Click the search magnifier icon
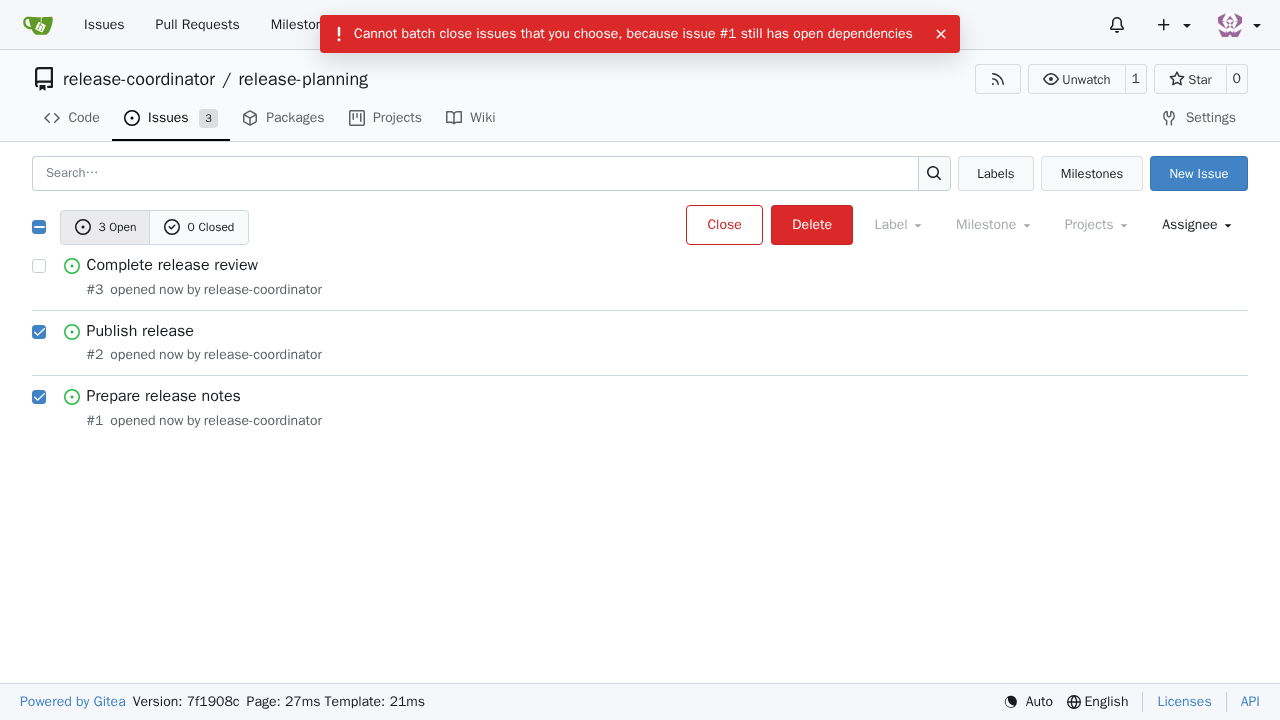Viewport: 1280px width, 720px height. pos(934,173)
